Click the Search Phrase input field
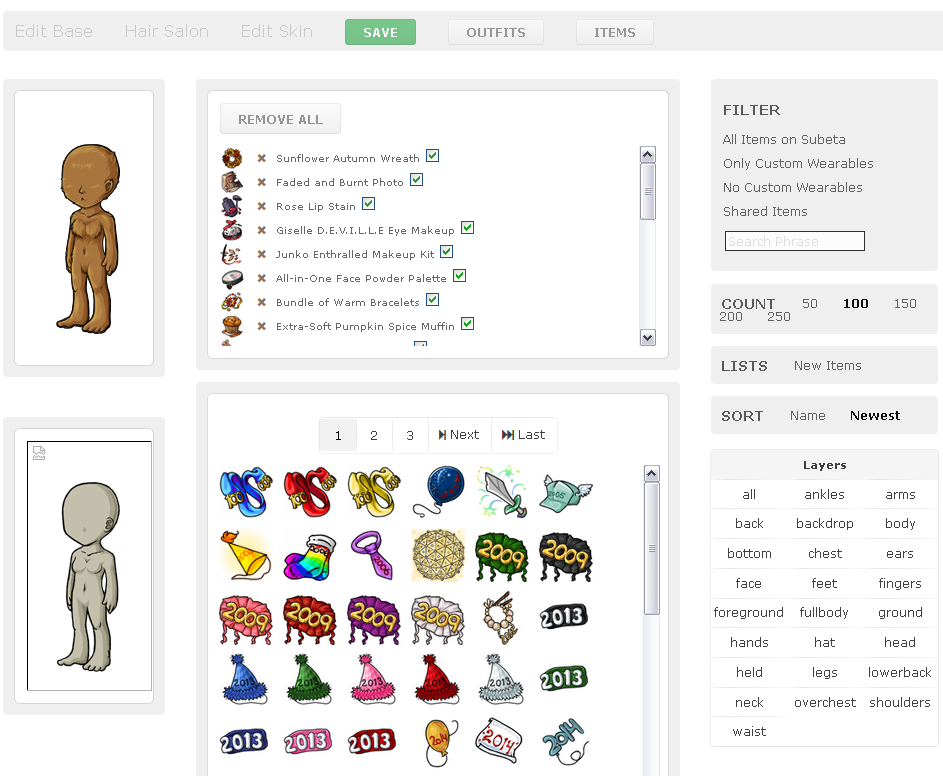The width and height of the screenshot is (943, 776). 794,241
